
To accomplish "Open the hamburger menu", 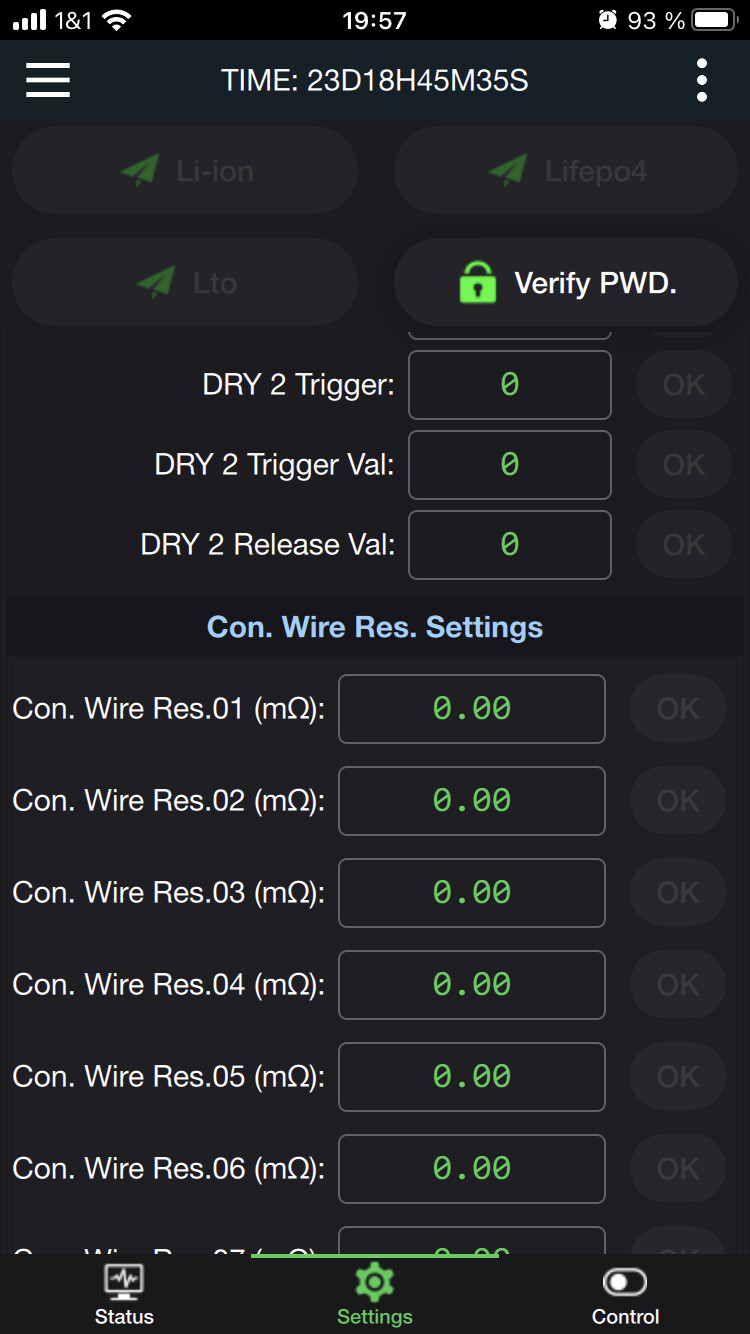I will click(x=48, y=80).
